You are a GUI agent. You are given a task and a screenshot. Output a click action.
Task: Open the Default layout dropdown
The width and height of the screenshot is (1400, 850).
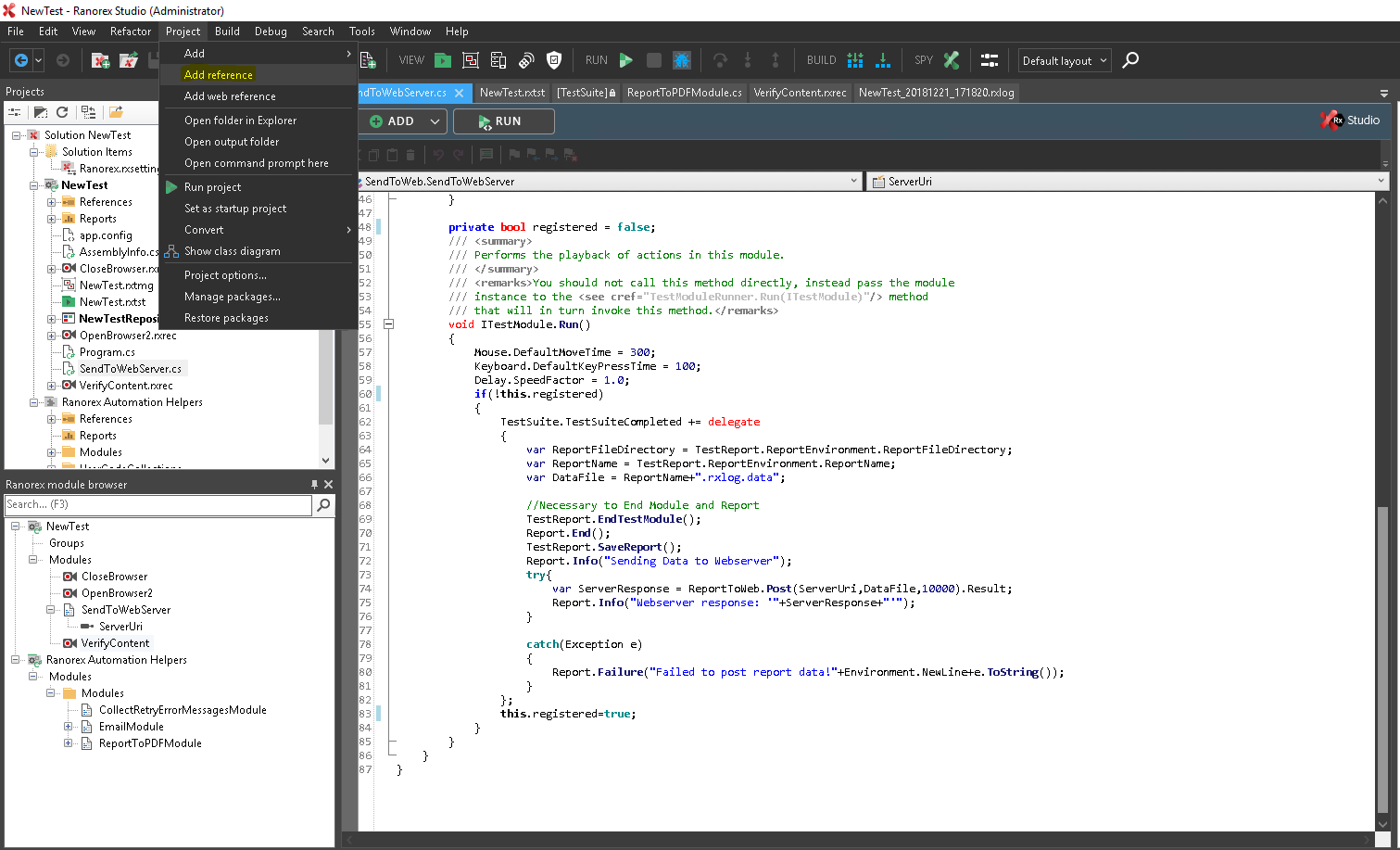coord(1065,60)
